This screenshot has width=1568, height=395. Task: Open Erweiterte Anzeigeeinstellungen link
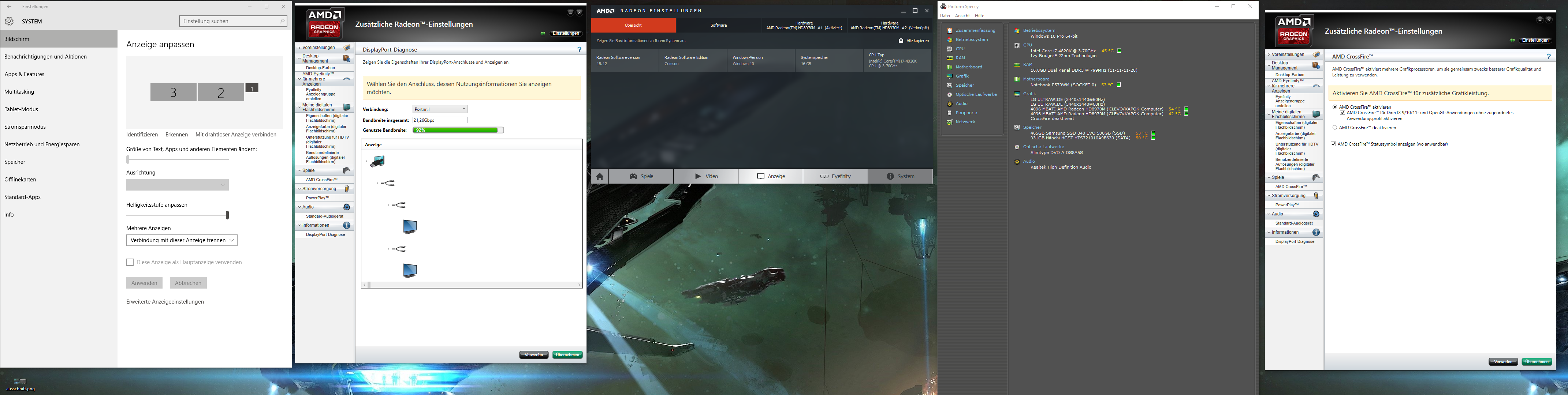click(165, 302)
